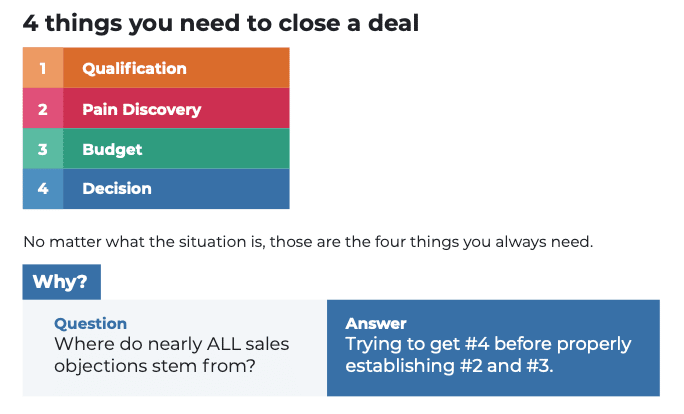
Task: Click 'Trying to get #4' answer text
Action: [x=488, y=345]
